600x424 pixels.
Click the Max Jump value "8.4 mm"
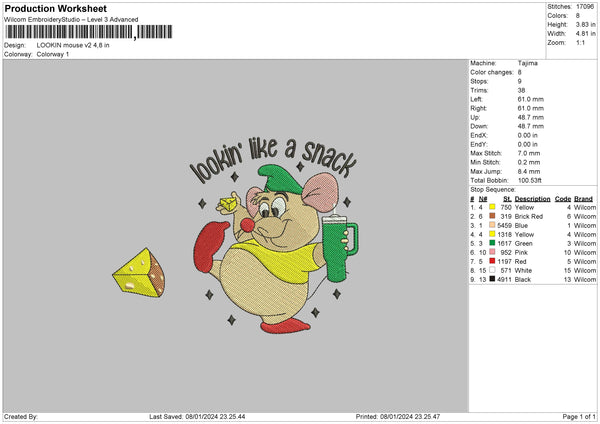click(529, 171)
